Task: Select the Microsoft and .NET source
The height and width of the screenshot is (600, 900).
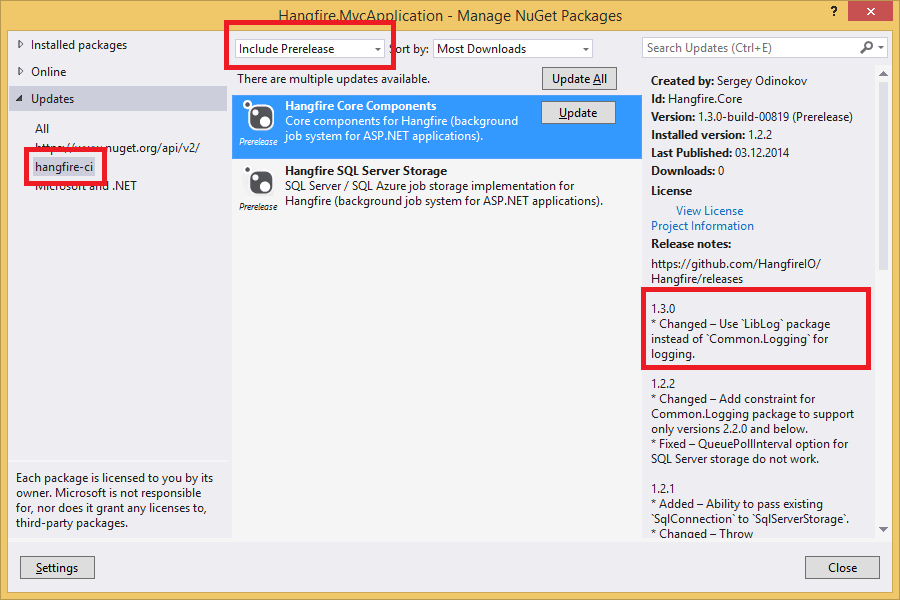Action: pyautogui.click(x=86, y=186)
